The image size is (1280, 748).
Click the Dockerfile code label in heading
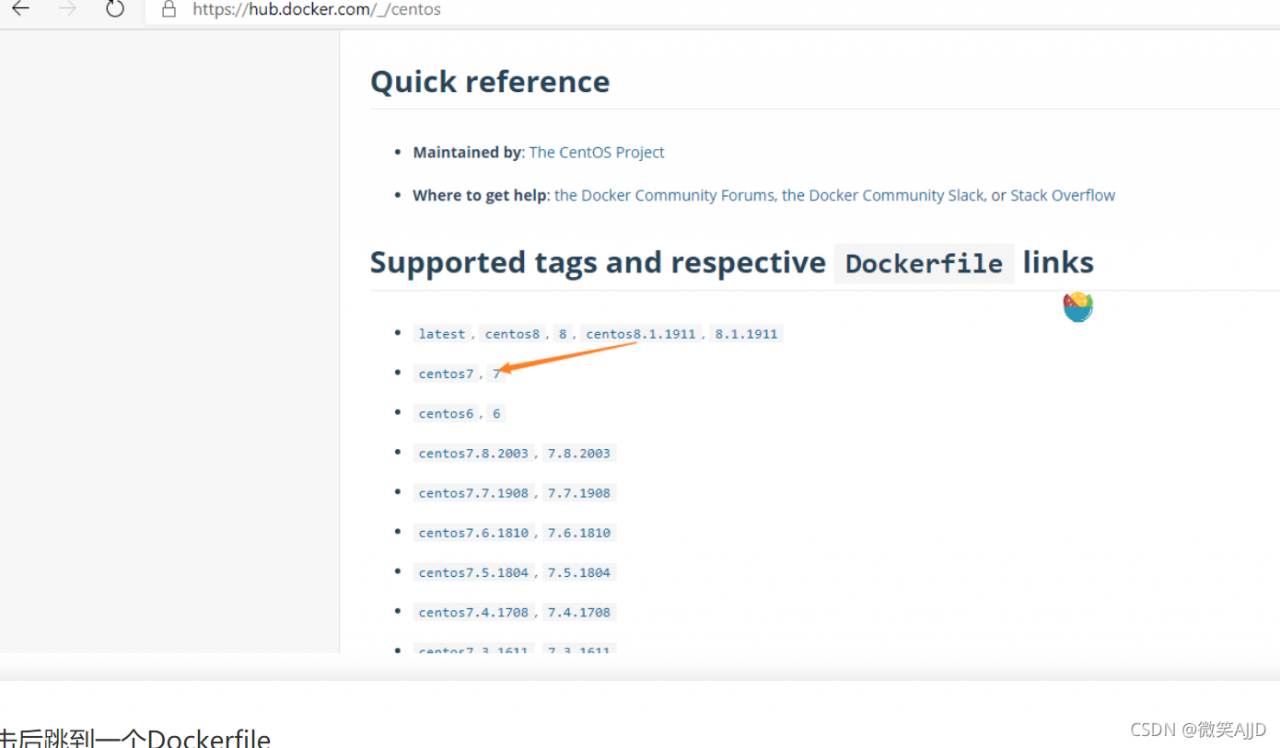point(924,264)
